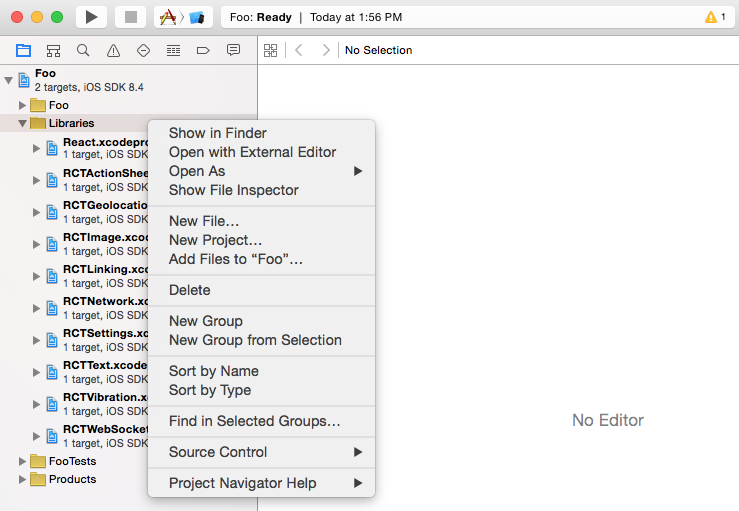Viewport: 739px width, 511px height.
Task: Go back in editor history
Action: click(x=298, y=50)
